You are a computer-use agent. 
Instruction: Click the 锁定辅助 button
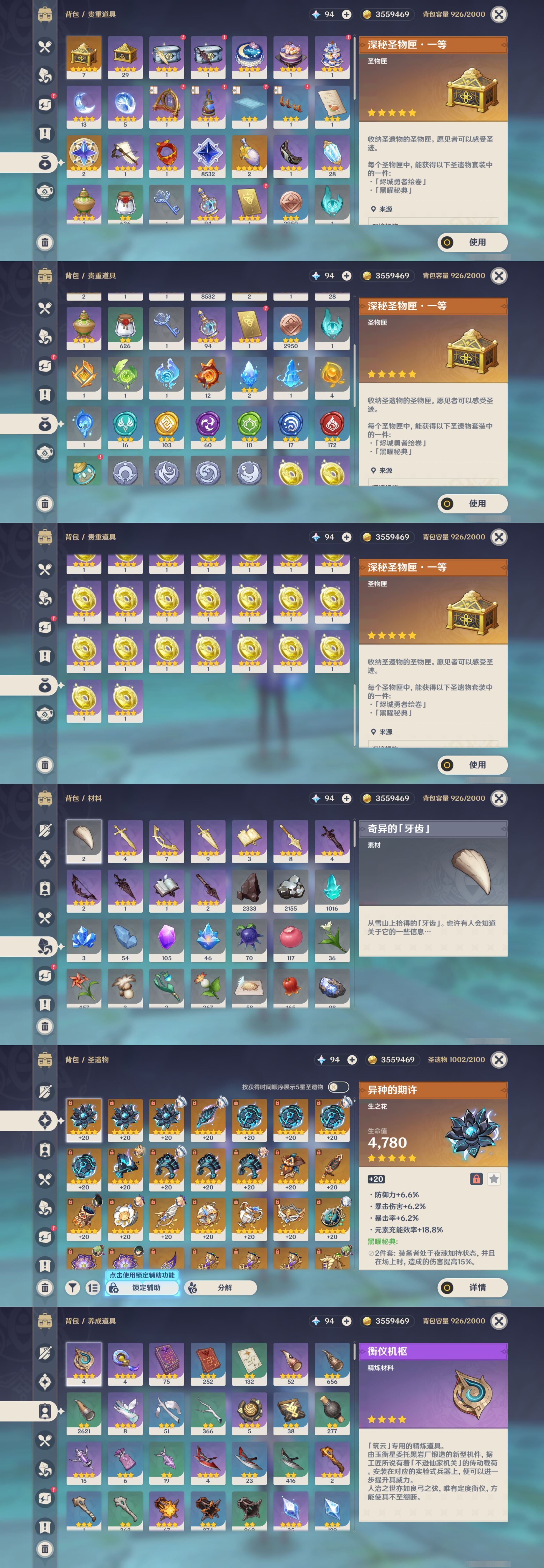142,1287
